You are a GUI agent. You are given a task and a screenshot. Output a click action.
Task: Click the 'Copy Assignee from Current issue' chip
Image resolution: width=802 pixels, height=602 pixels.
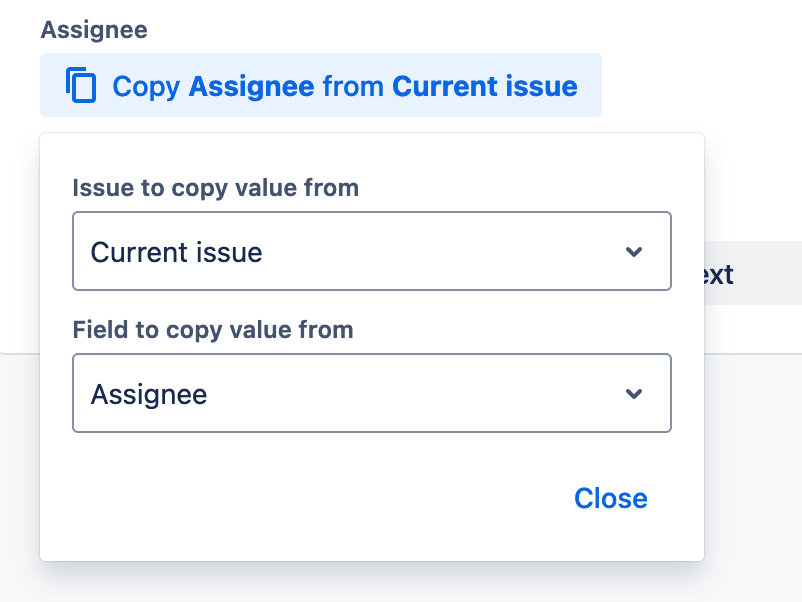click(x=321, y=85)
